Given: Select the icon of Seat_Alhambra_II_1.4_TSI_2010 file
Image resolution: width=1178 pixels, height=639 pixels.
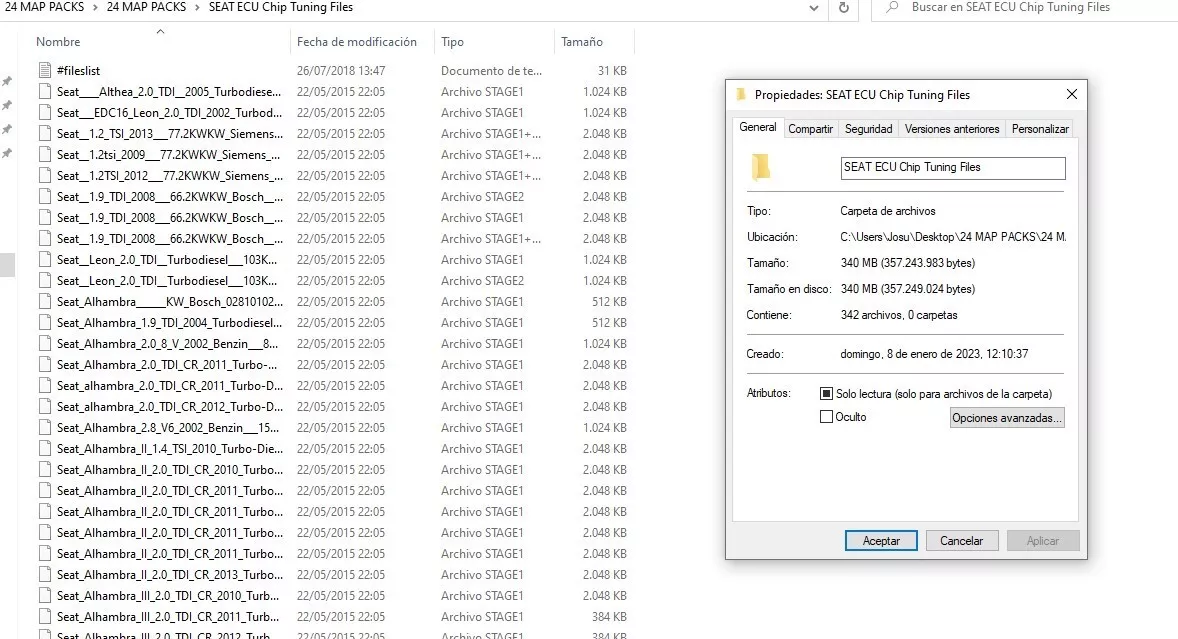Looking at the screenshot, I should point(45,449).
